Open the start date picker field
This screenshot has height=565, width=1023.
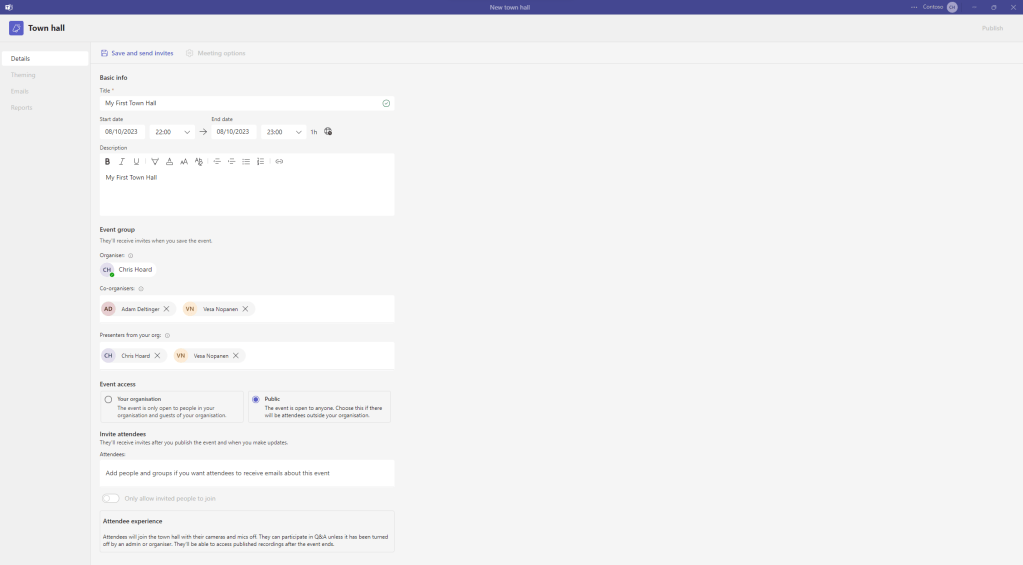tap(122, 132)
